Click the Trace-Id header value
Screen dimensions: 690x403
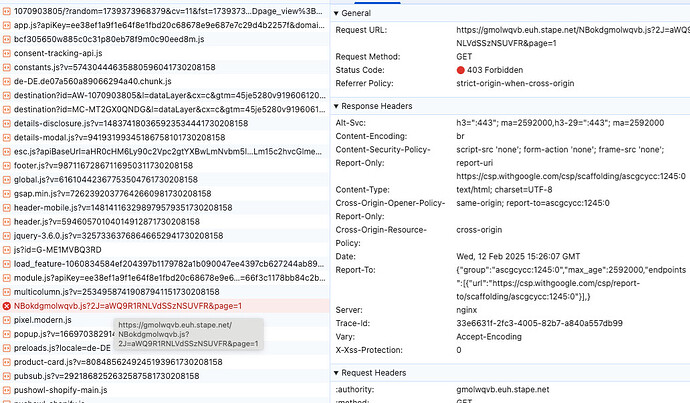pos(540,323)
